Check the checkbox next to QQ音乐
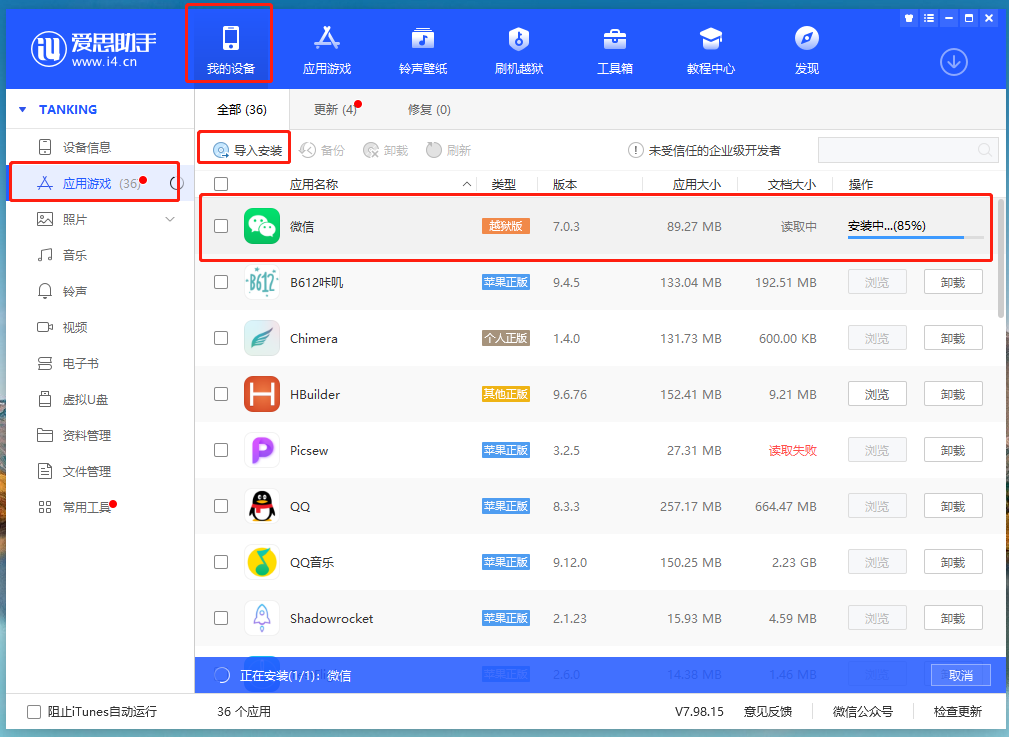The width and height of the screenshot is (1009, 737). coord(221,562)
